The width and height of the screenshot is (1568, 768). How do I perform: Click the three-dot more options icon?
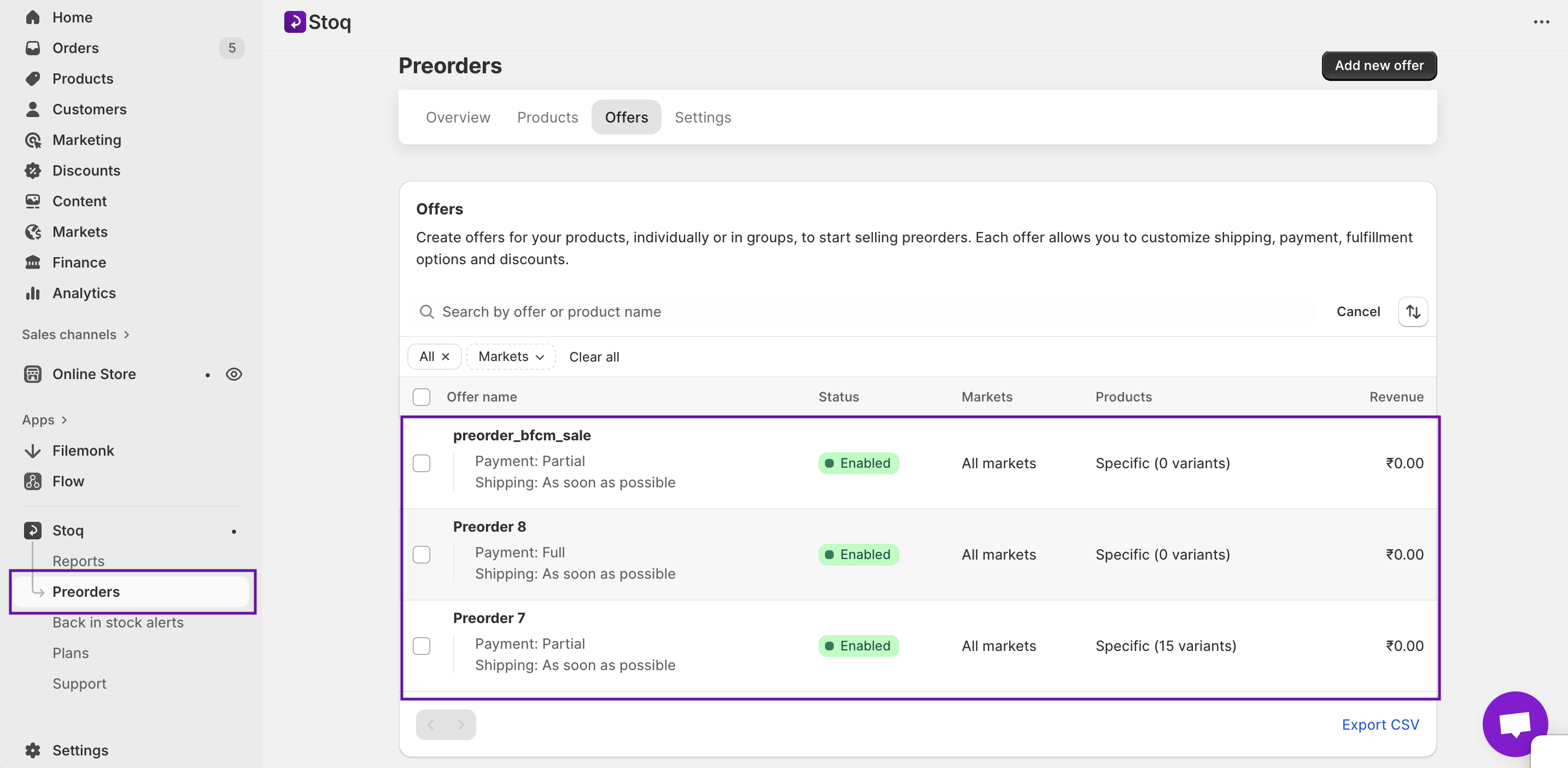(x=1541, y=22)
